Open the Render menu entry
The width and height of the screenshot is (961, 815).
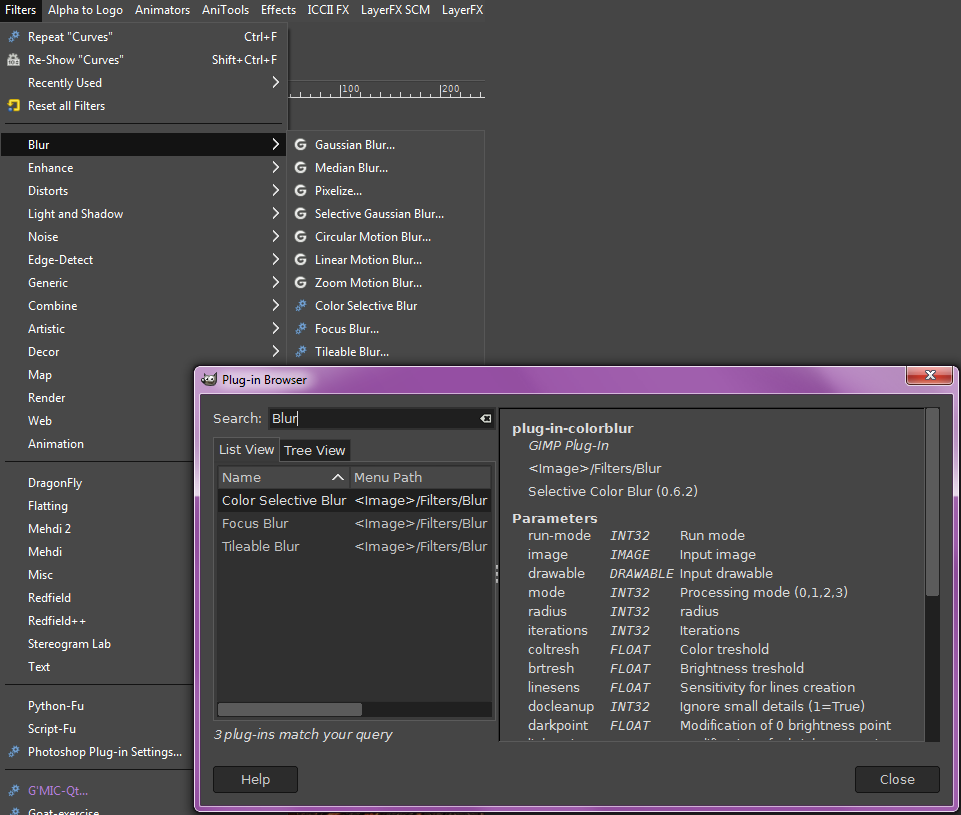point(47,398)
